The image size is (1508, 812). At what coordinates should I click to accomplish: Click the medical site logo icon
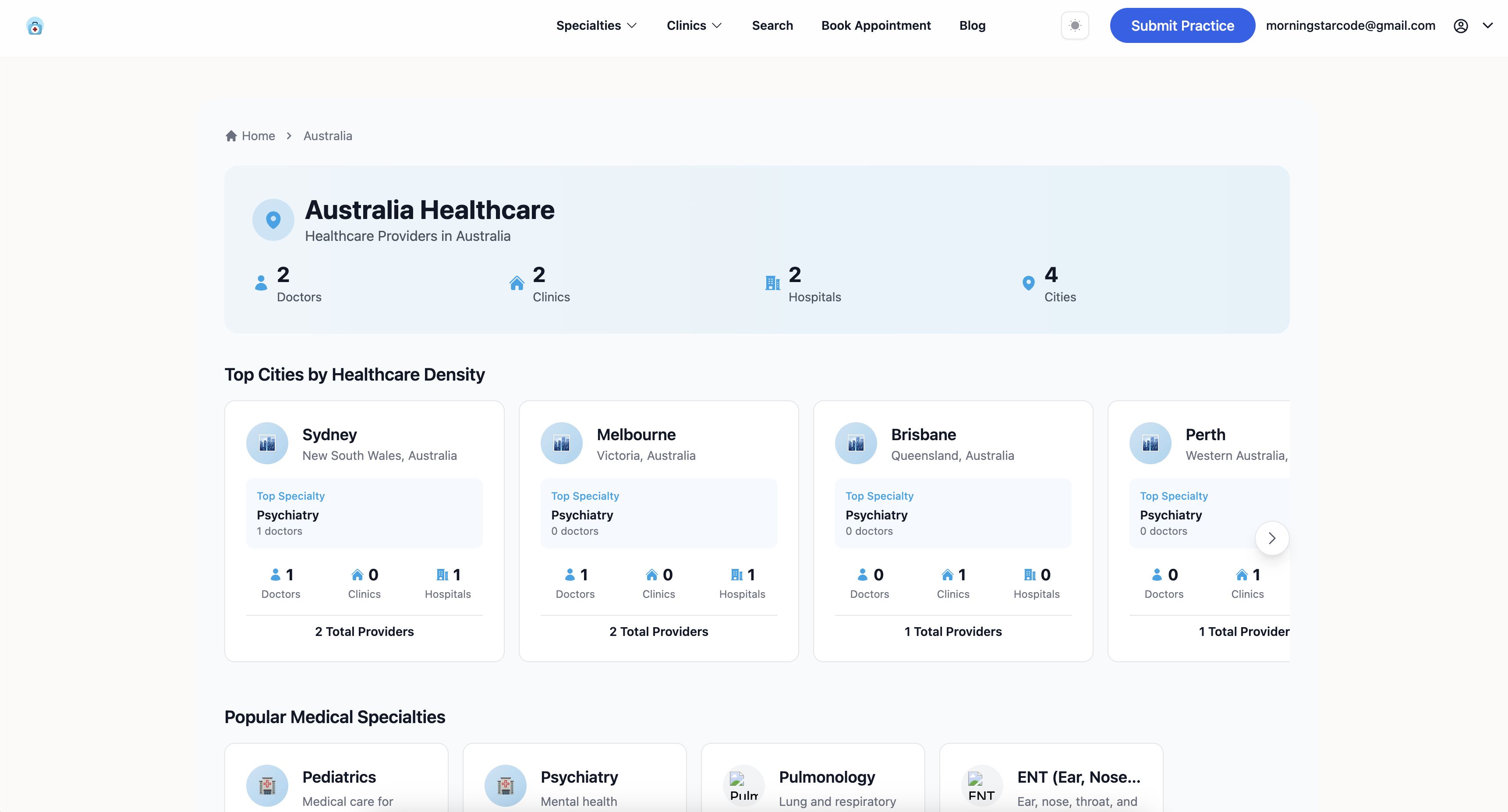click(x=35, y=26)
